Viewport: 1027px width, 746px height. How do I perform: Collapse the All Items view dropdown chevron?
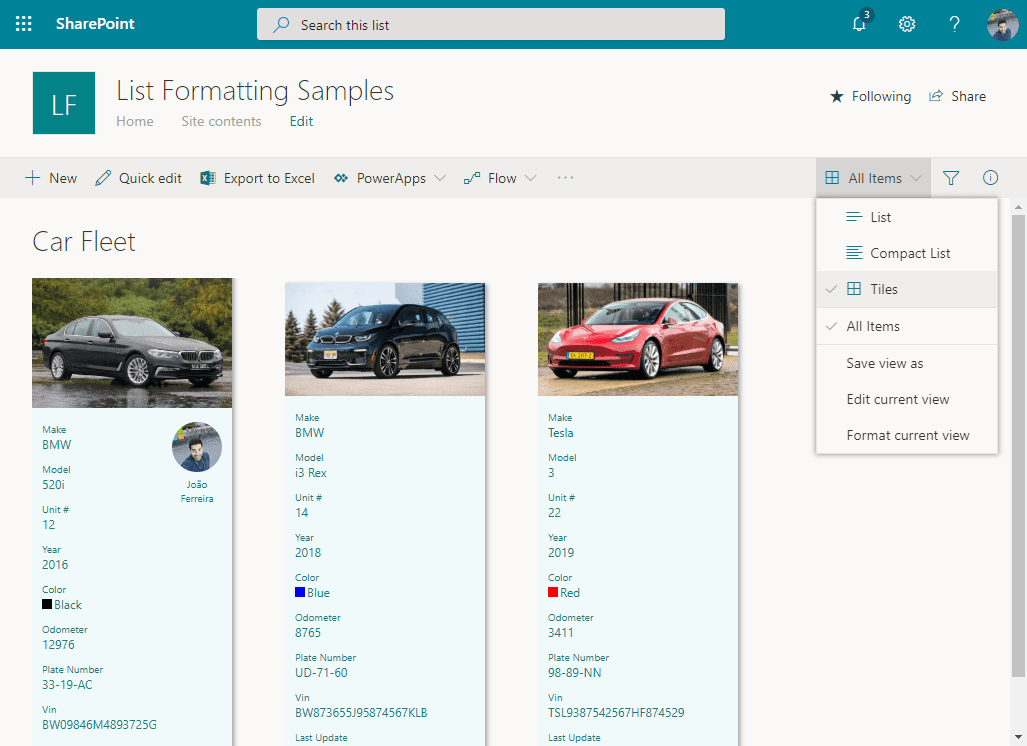[916, 178]
